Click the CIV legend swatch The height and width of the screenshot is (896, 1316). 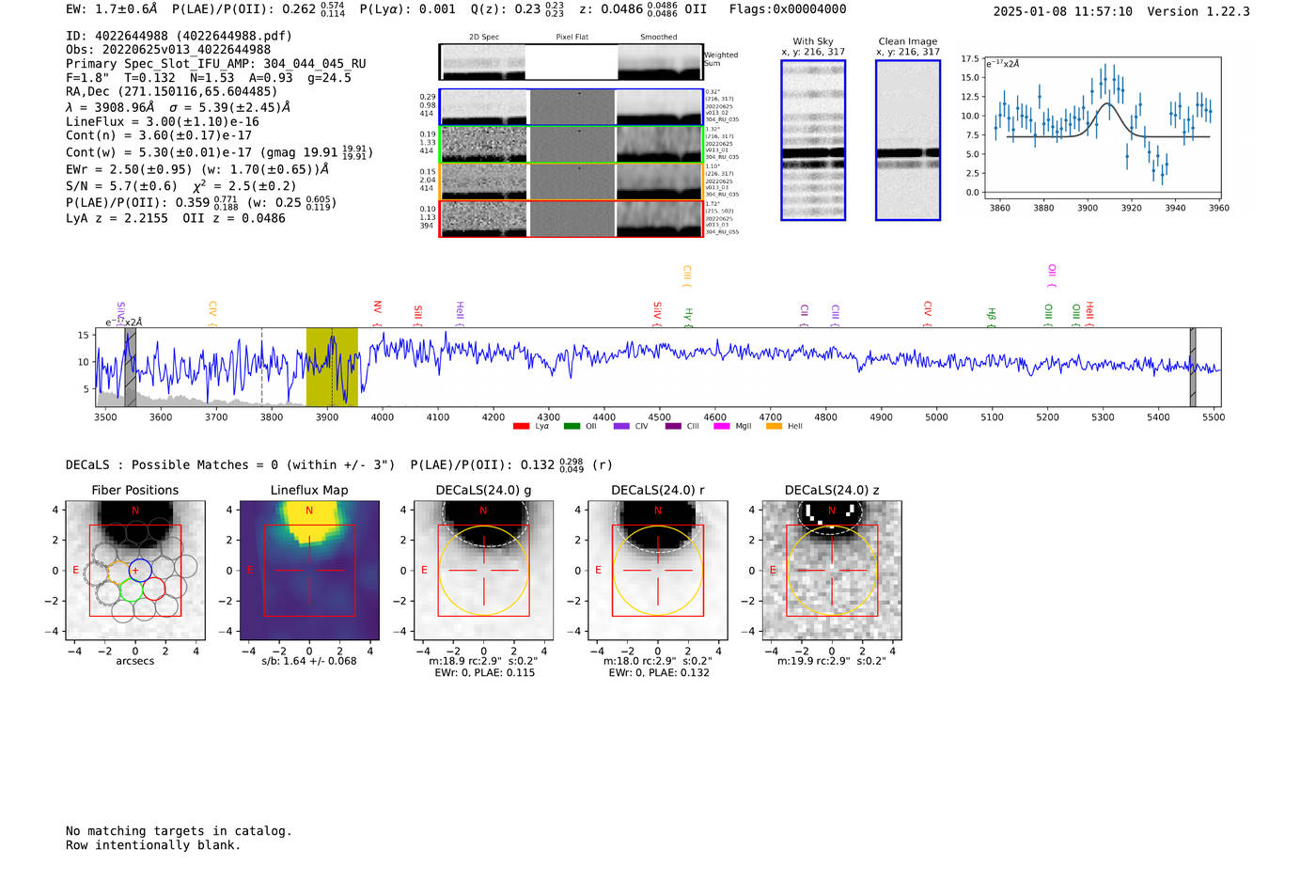[x=621, y=427]
